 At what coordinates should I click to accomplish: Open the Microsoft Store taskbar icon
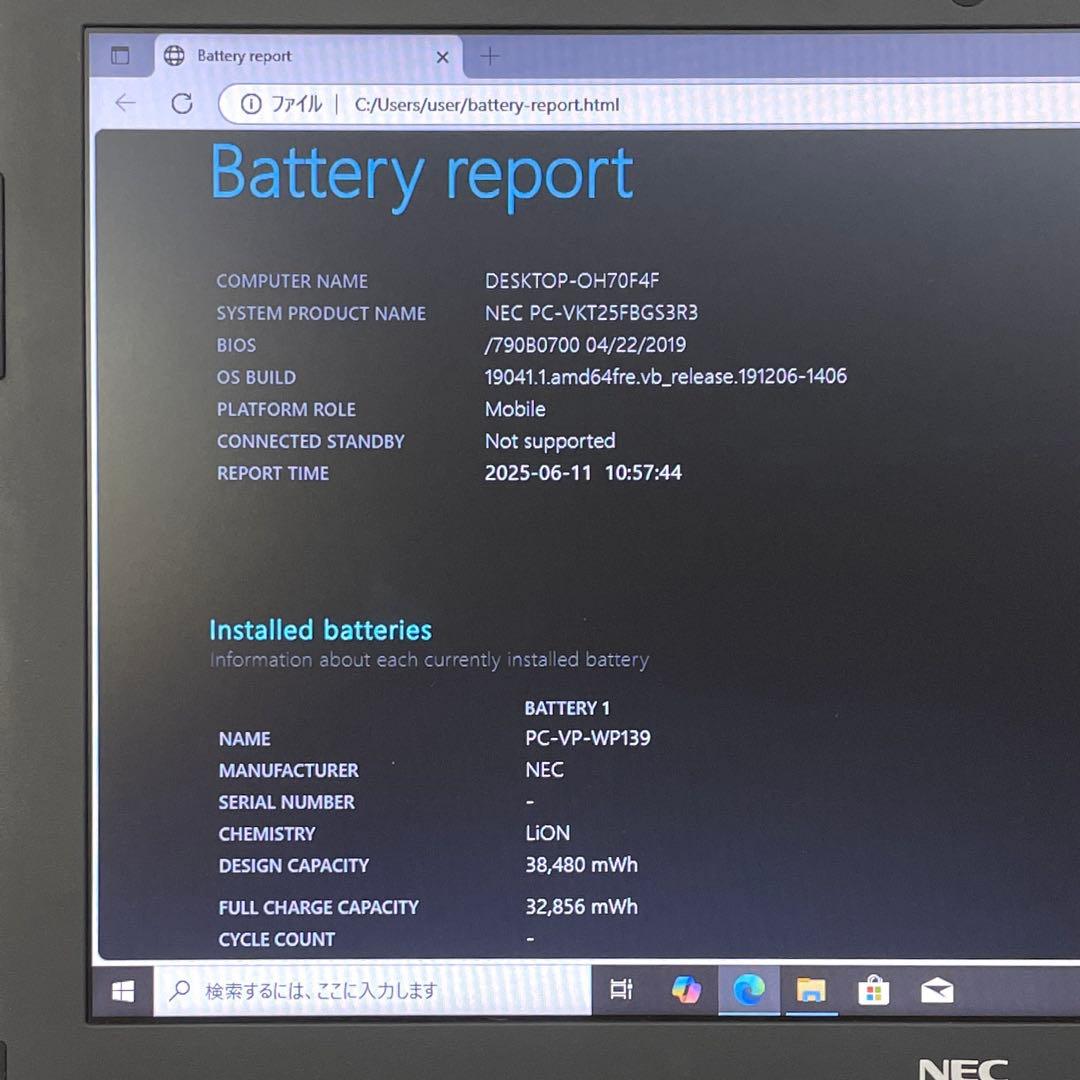point(874,990)
